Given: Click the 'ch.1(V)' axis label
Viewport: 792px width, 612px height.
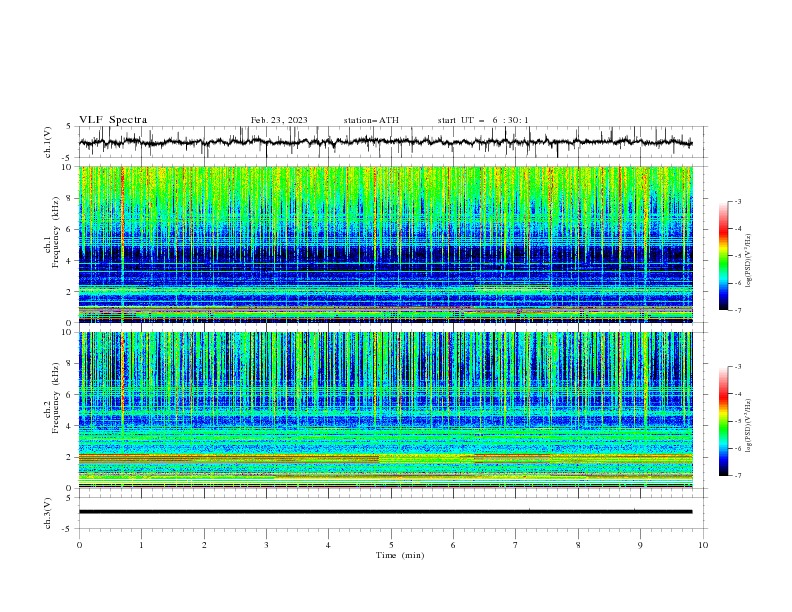Looking at the screenshot, I should pyautogui.click(x=48, y=142).
